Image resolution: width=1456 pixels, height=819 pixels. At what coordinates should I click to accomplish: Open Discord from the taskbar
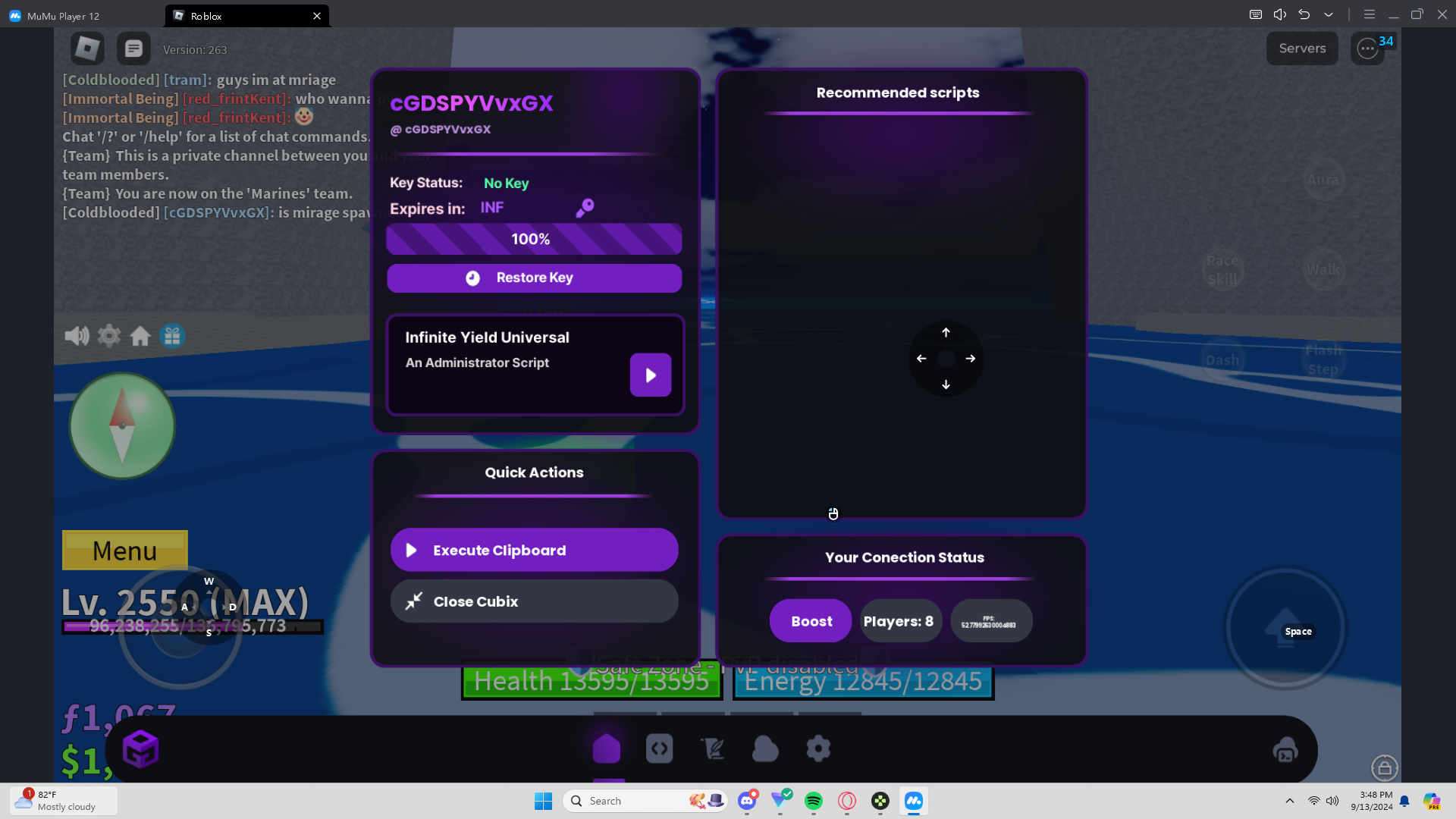pyautogui.click(x=747, y=801)
